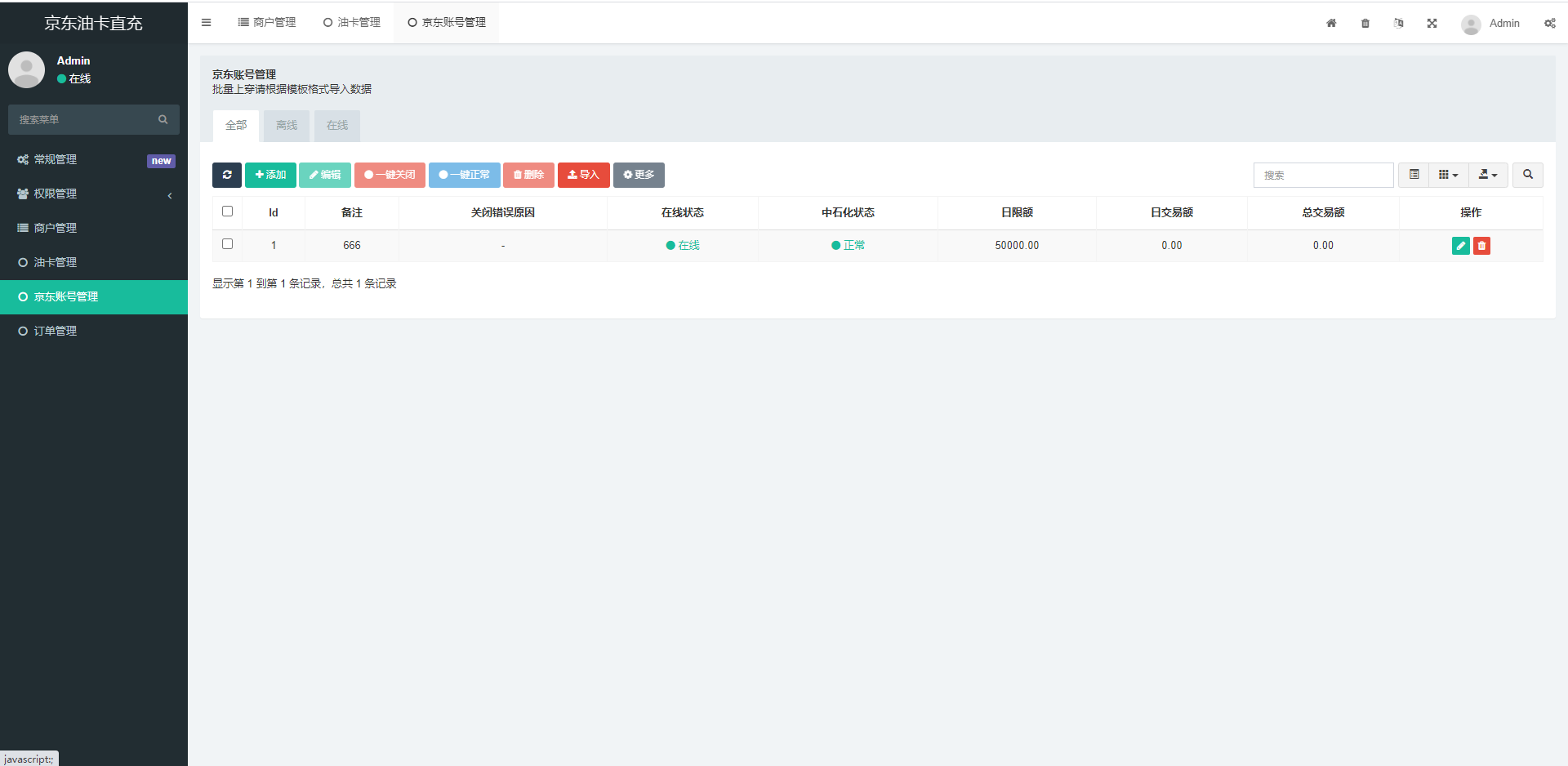Click the 总交易额 column header
This screenshot has height=766, width=1568.
[x=1323, y=212]
